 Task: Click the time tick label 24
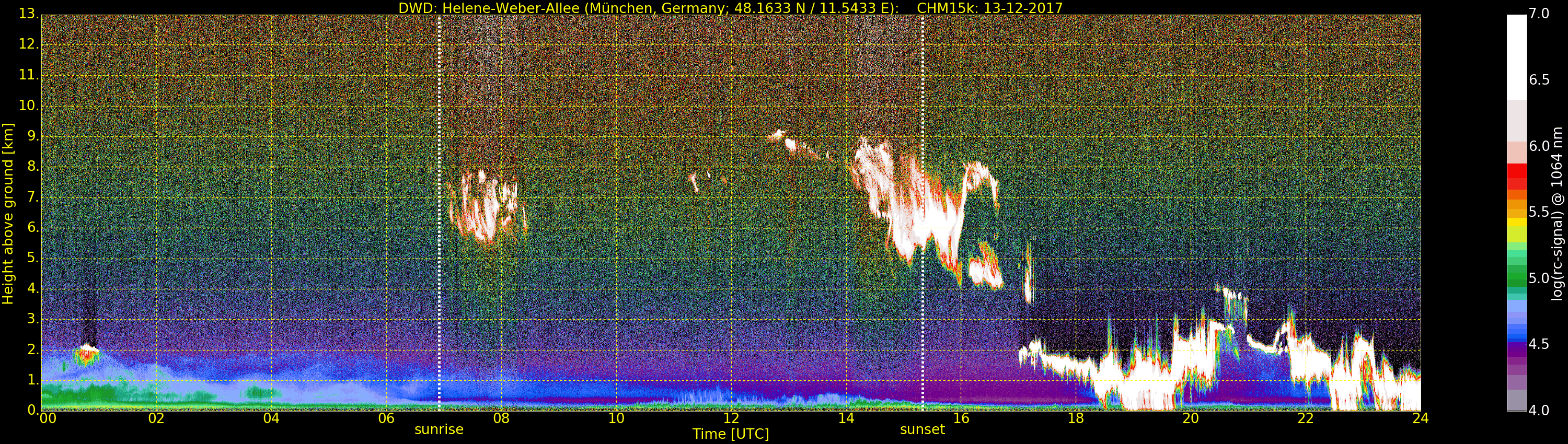pyautogui.click(x=1421, y=418)
